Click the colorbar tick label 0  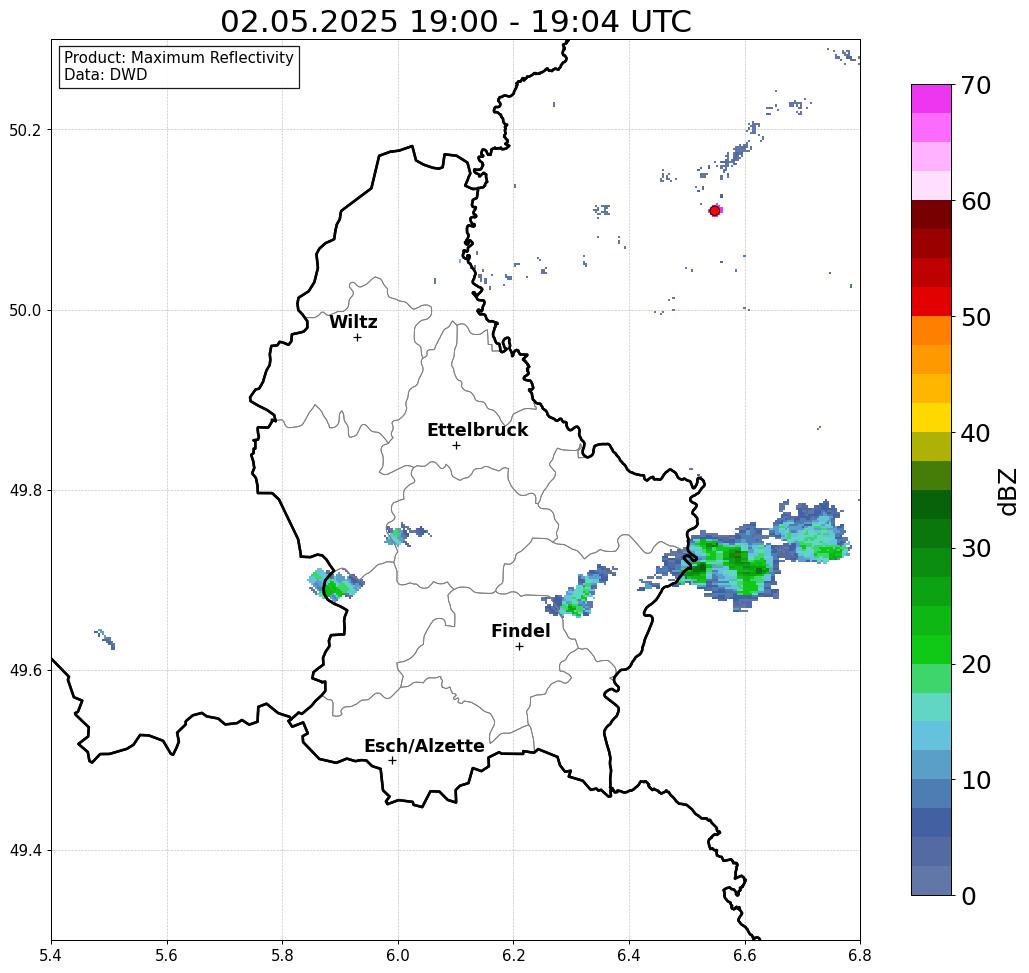point(969,896)
